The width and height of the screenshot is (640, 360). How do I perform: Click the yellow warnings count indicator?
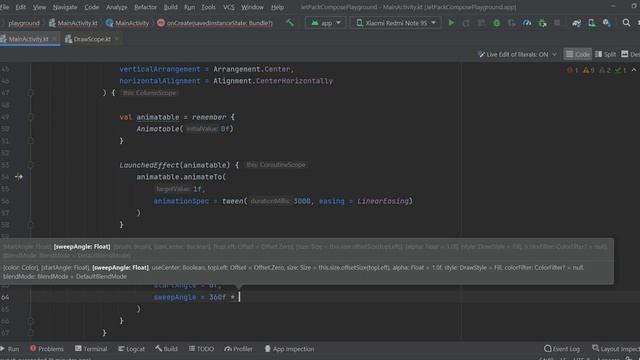tap(589, 70)
